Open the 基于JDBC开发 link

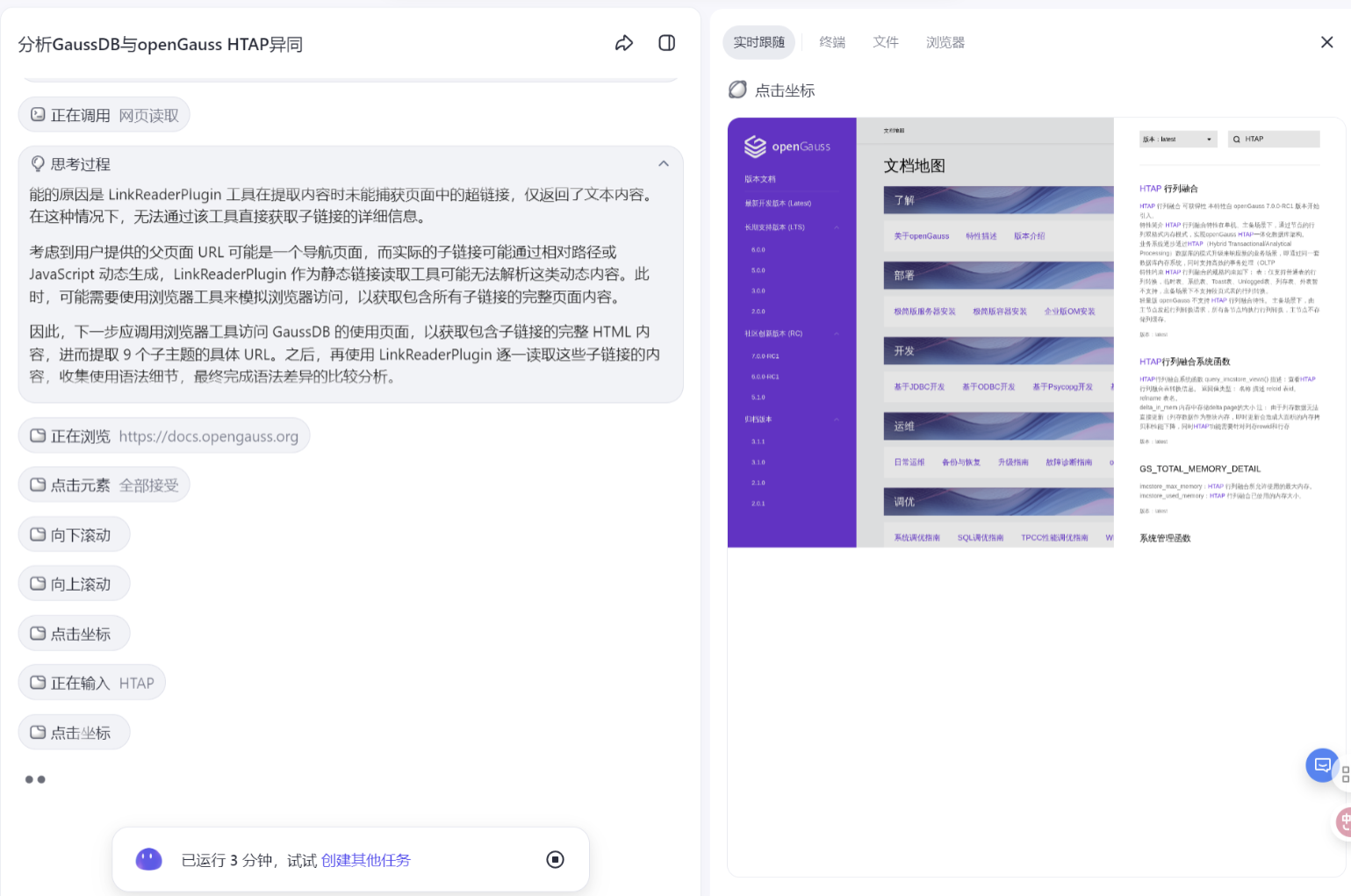coord(919,387)
